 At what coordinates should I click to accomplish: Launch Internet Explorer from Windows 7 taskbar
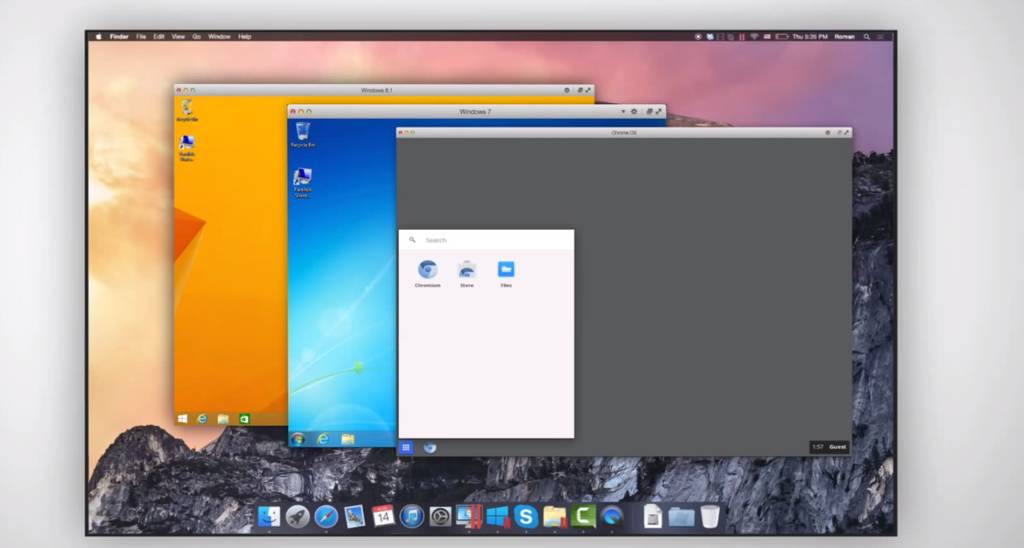point(323,439)
